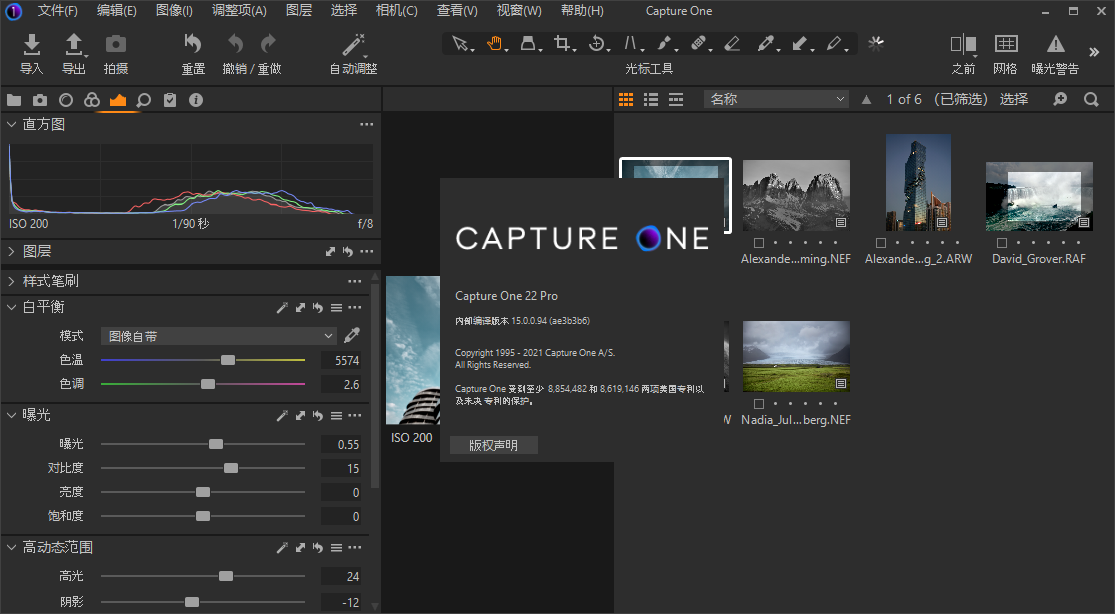Select the Keystone cursor tool
This screenshot has height=614, width=1115.
click(630, 44)
